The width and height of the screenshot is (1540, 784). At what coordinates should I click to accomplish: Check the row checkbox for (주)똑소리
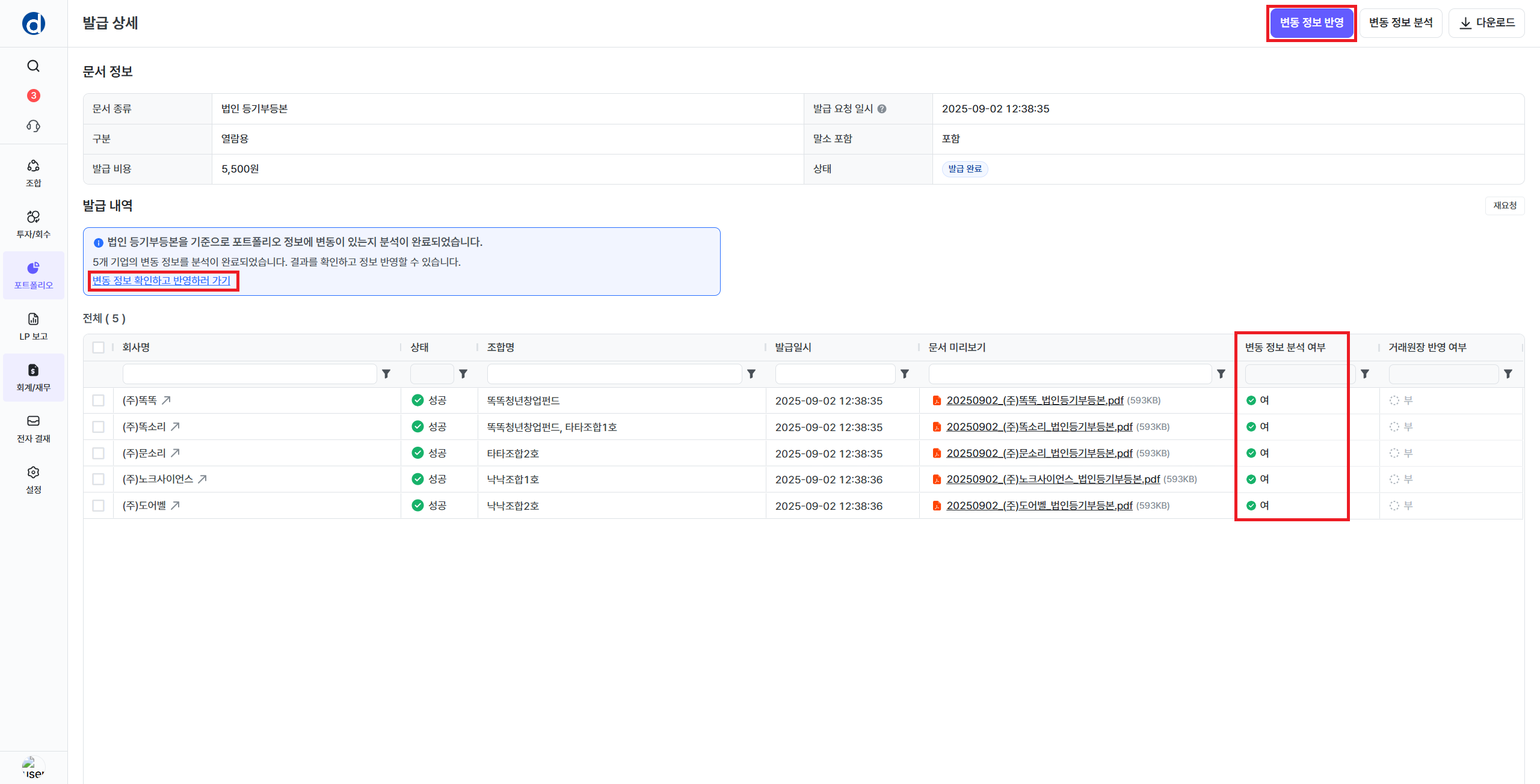(99, 427)
